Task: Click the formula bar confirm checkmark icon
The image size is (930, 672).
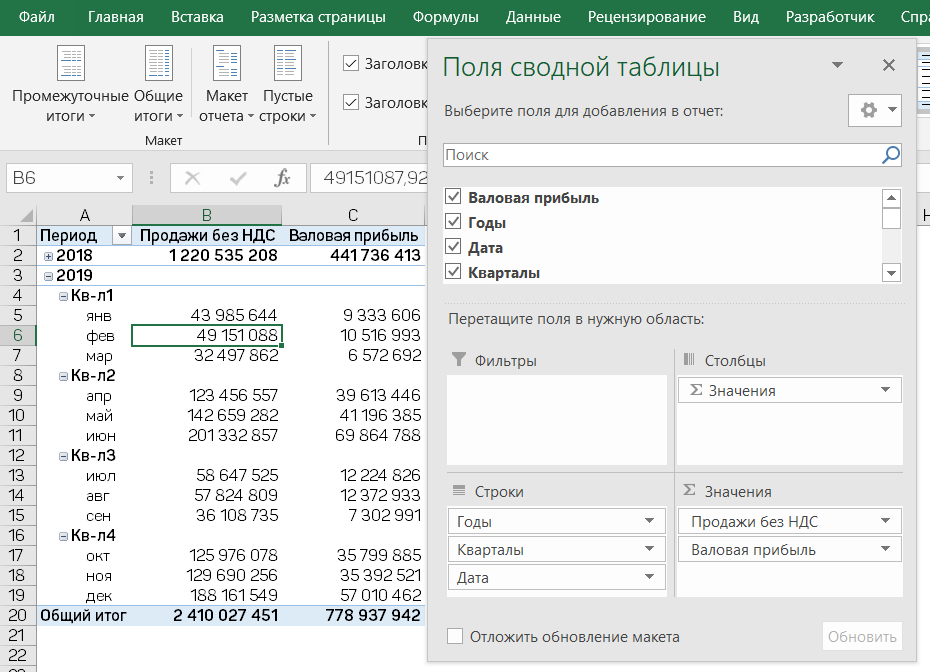Action: click(x=238, y=178)
